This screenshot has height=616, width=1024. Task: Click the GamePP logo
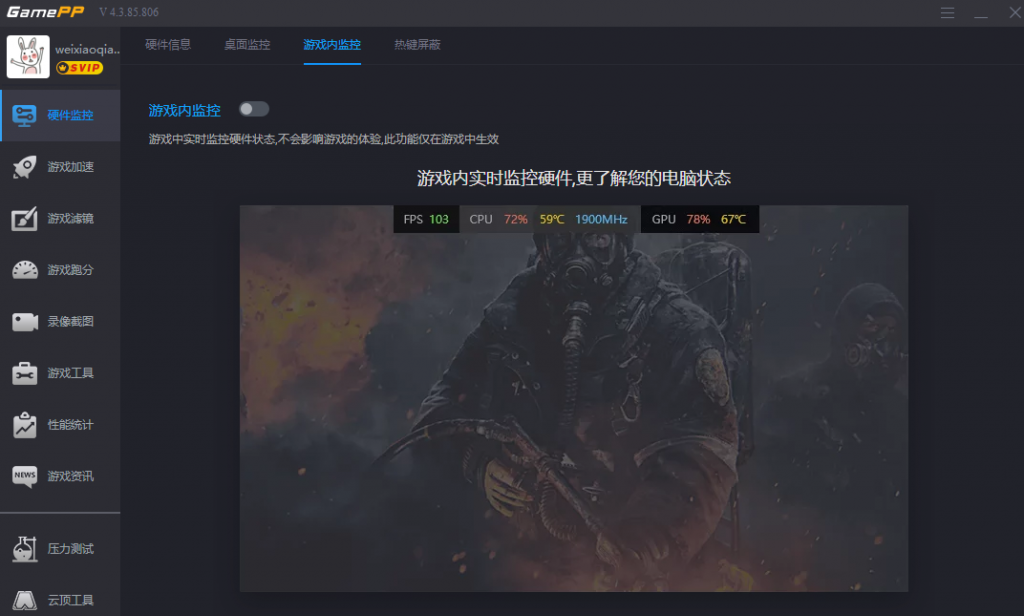[x=45, y=12]
